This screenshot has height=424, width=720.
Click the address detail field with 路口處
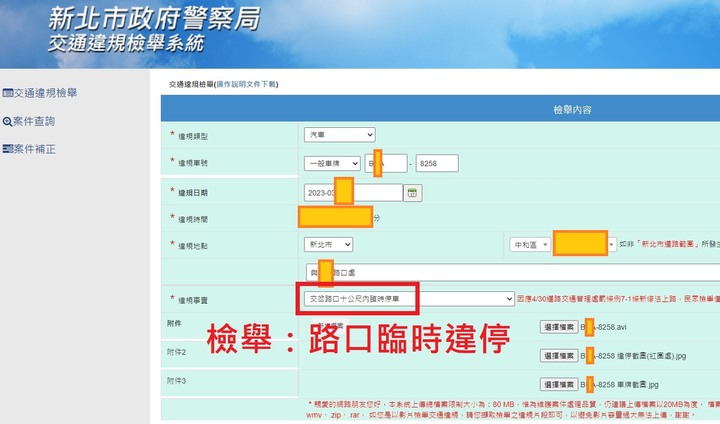[513, 272]
